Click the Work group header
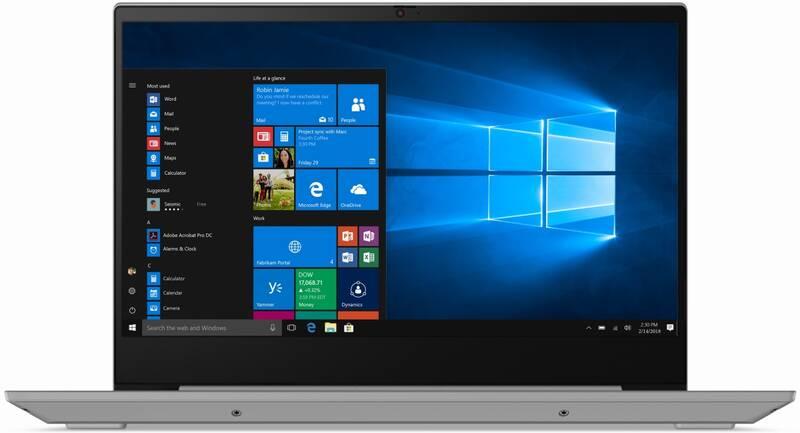The image size is (800, 433). pos(259,218)
